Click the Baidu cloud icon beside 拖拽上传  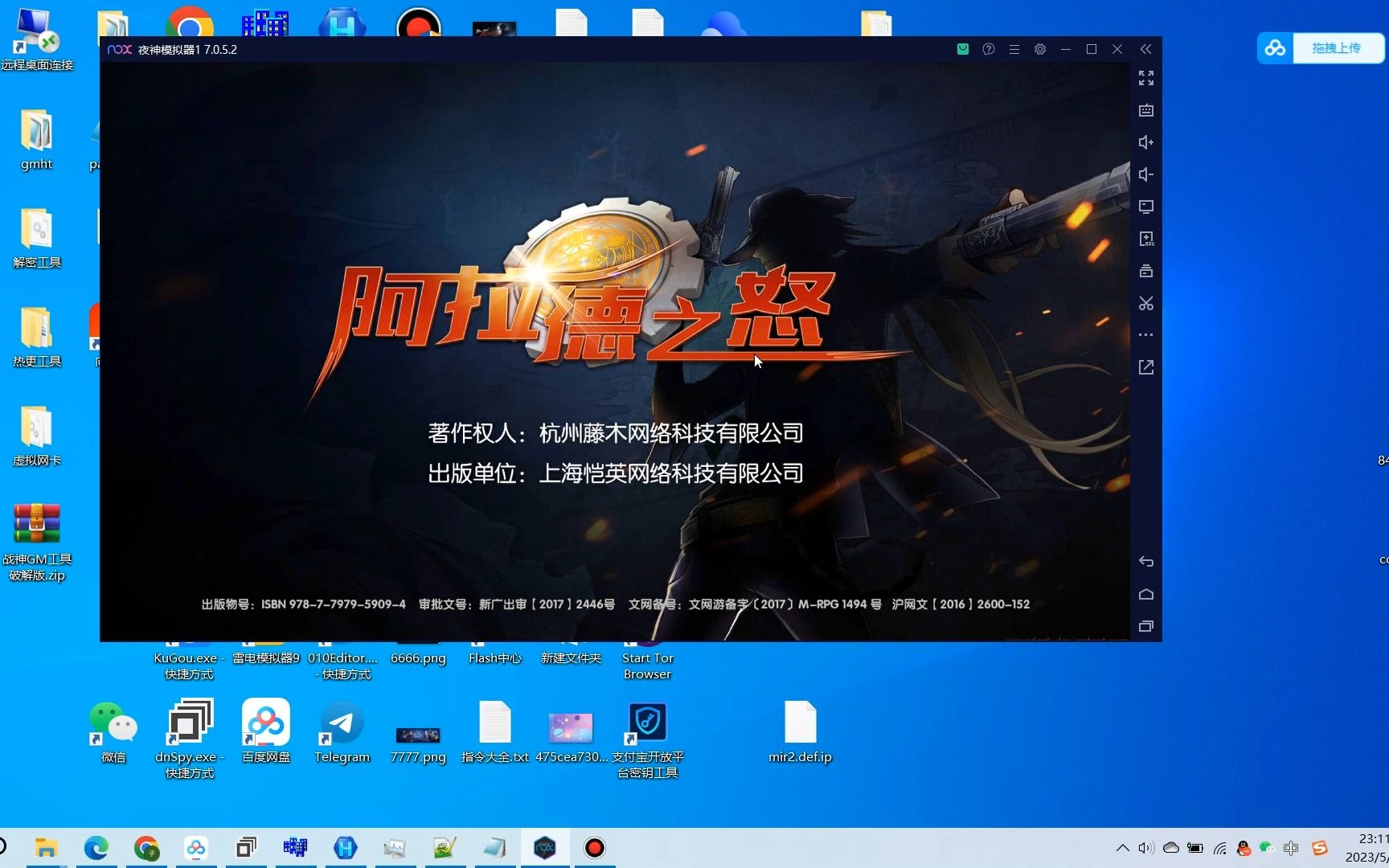pos(1276,48)
